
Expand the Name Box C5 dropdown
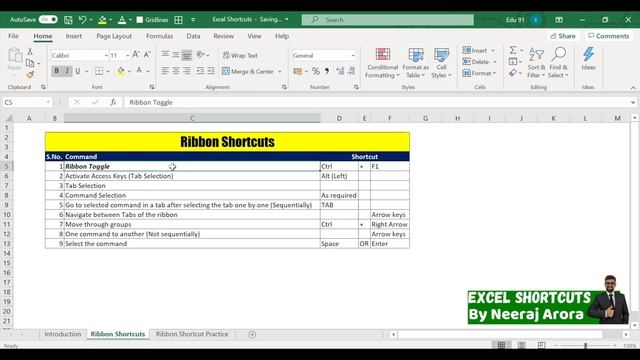48,102
